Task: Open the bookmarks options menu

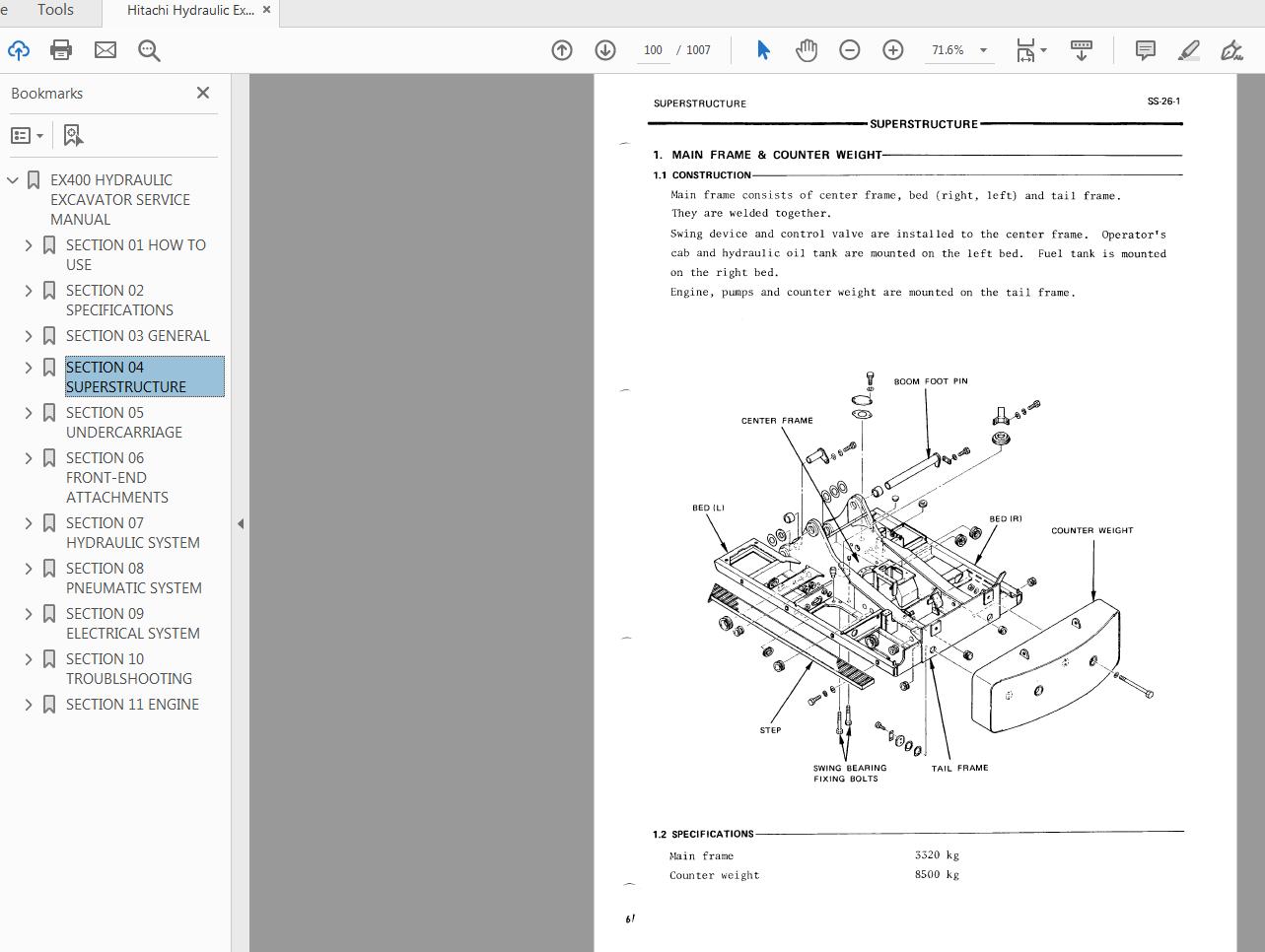Action: pyautogui.click(x=24, y=134)
